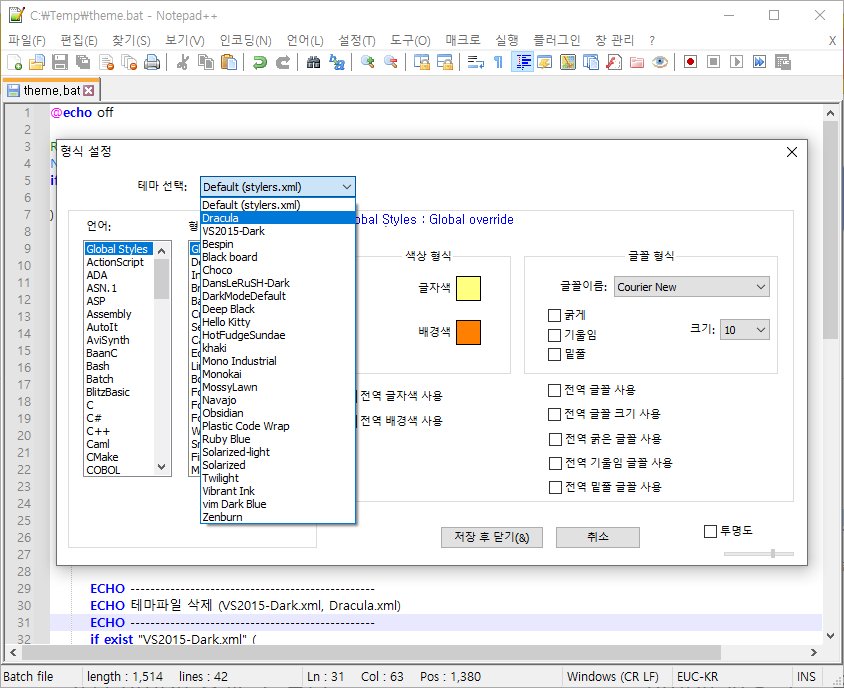Click the Save Recorded Macro icon
The image size is (844, 688).
coord(783,62)
